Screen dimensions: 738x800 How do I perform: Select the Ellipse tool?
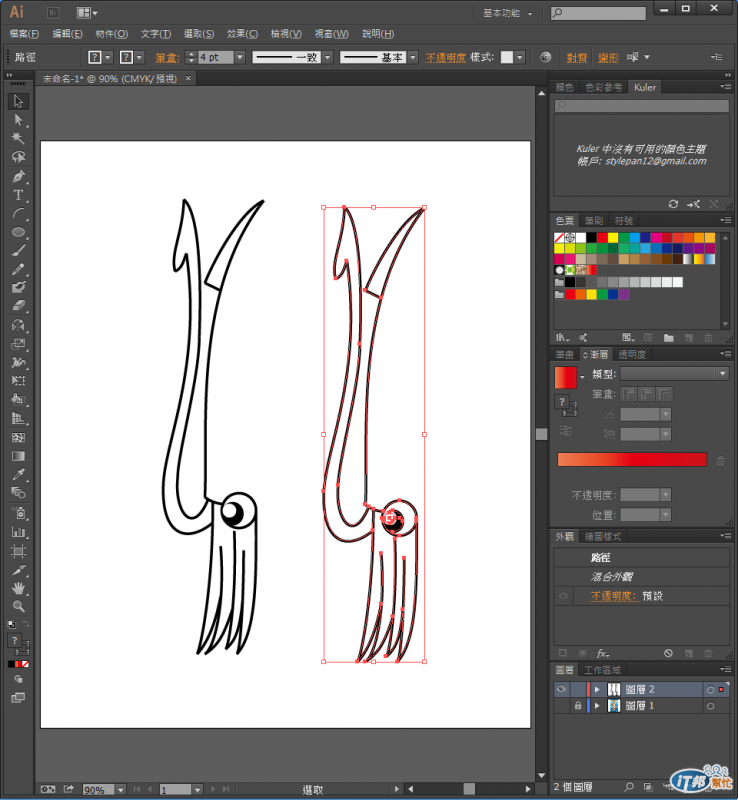18,233
